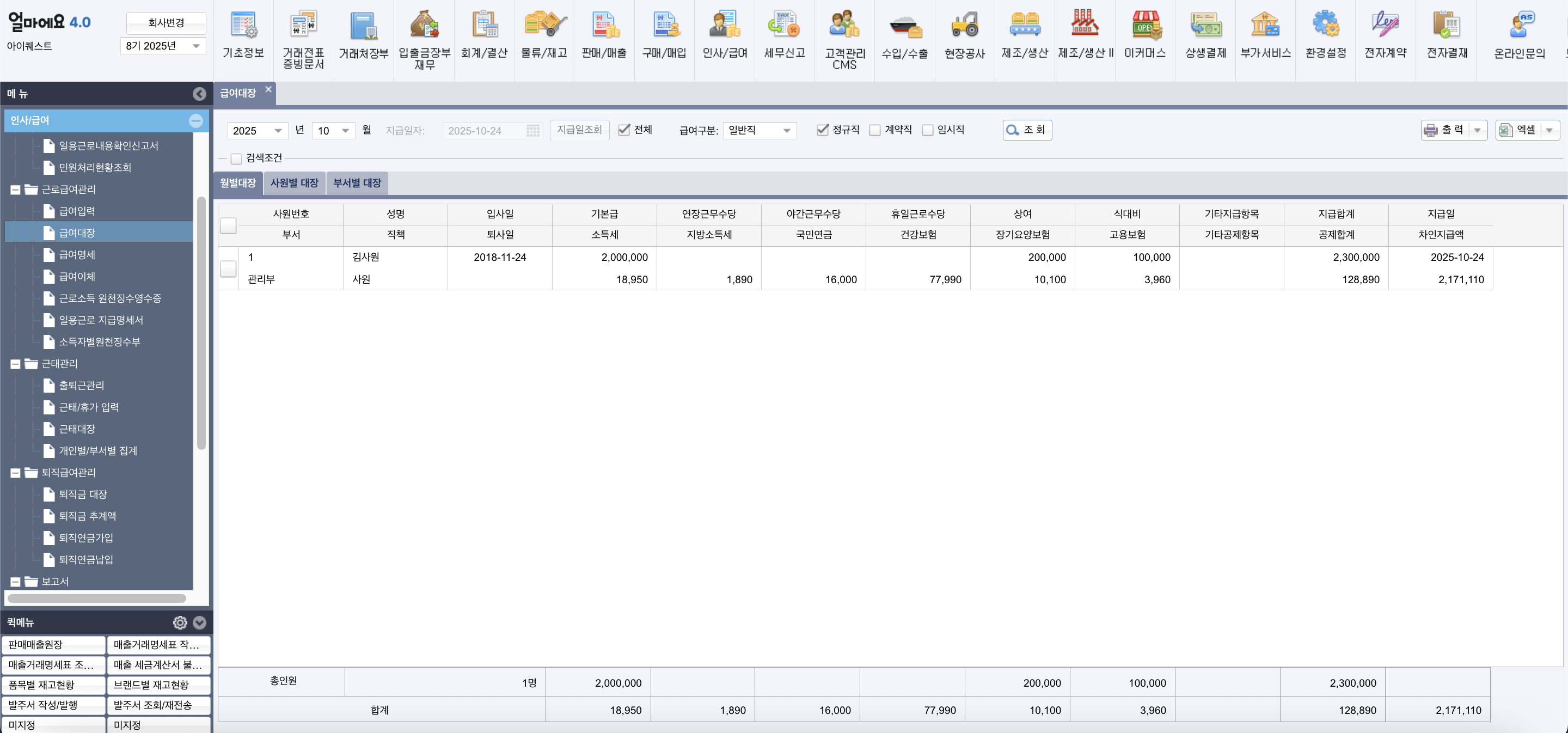Switch to the 부서별 대장 tab
This screenshot has height=733, width=1568.
coord(357,183)
